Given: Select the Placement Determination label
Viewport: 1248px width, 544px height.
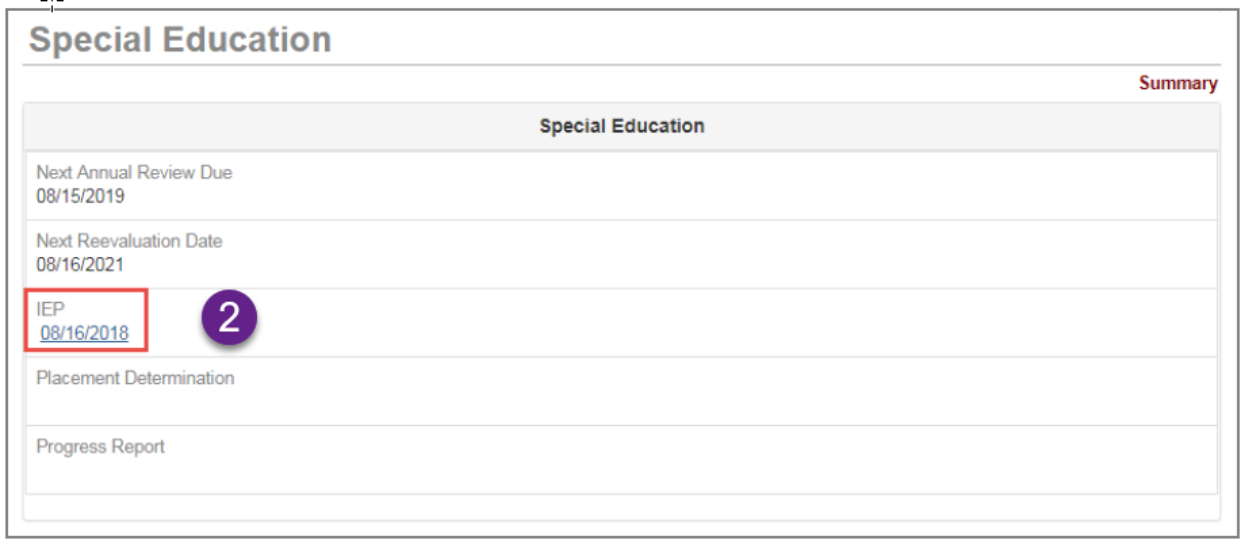Looking at the screenshot, I should pos(135,378).
